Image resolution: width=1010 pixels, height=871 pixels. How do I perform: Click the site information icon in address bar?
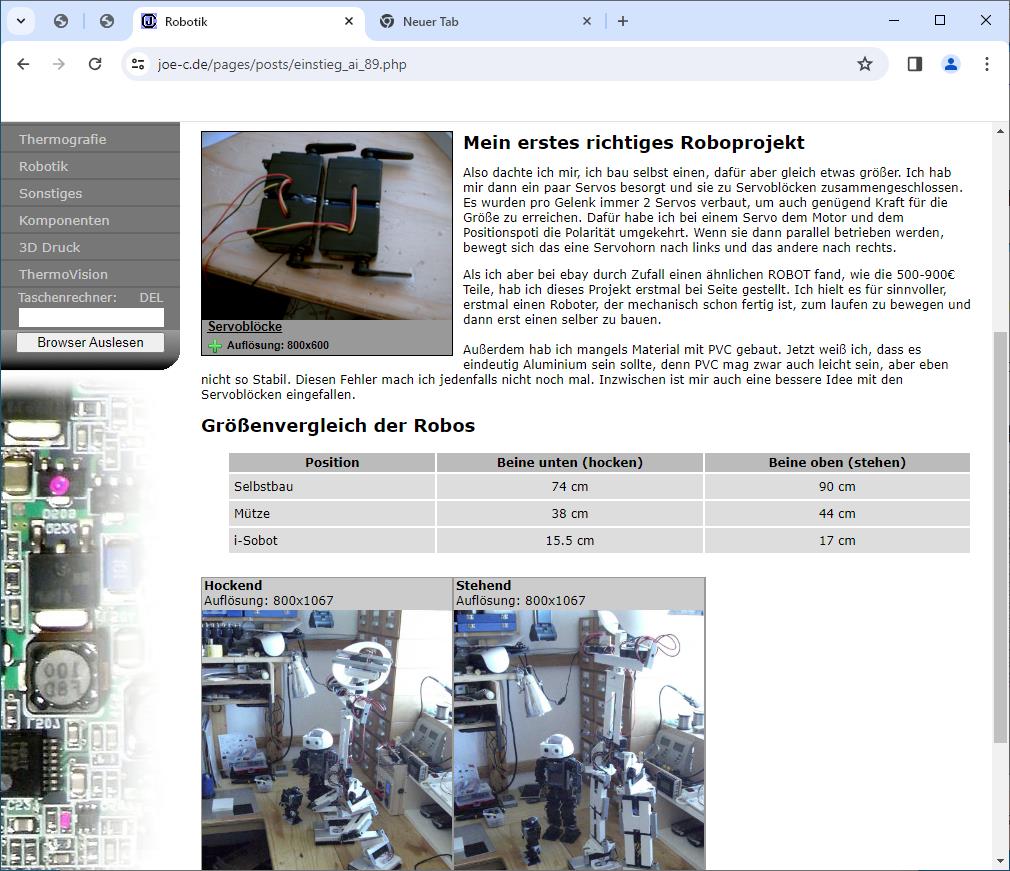point(139,64)
